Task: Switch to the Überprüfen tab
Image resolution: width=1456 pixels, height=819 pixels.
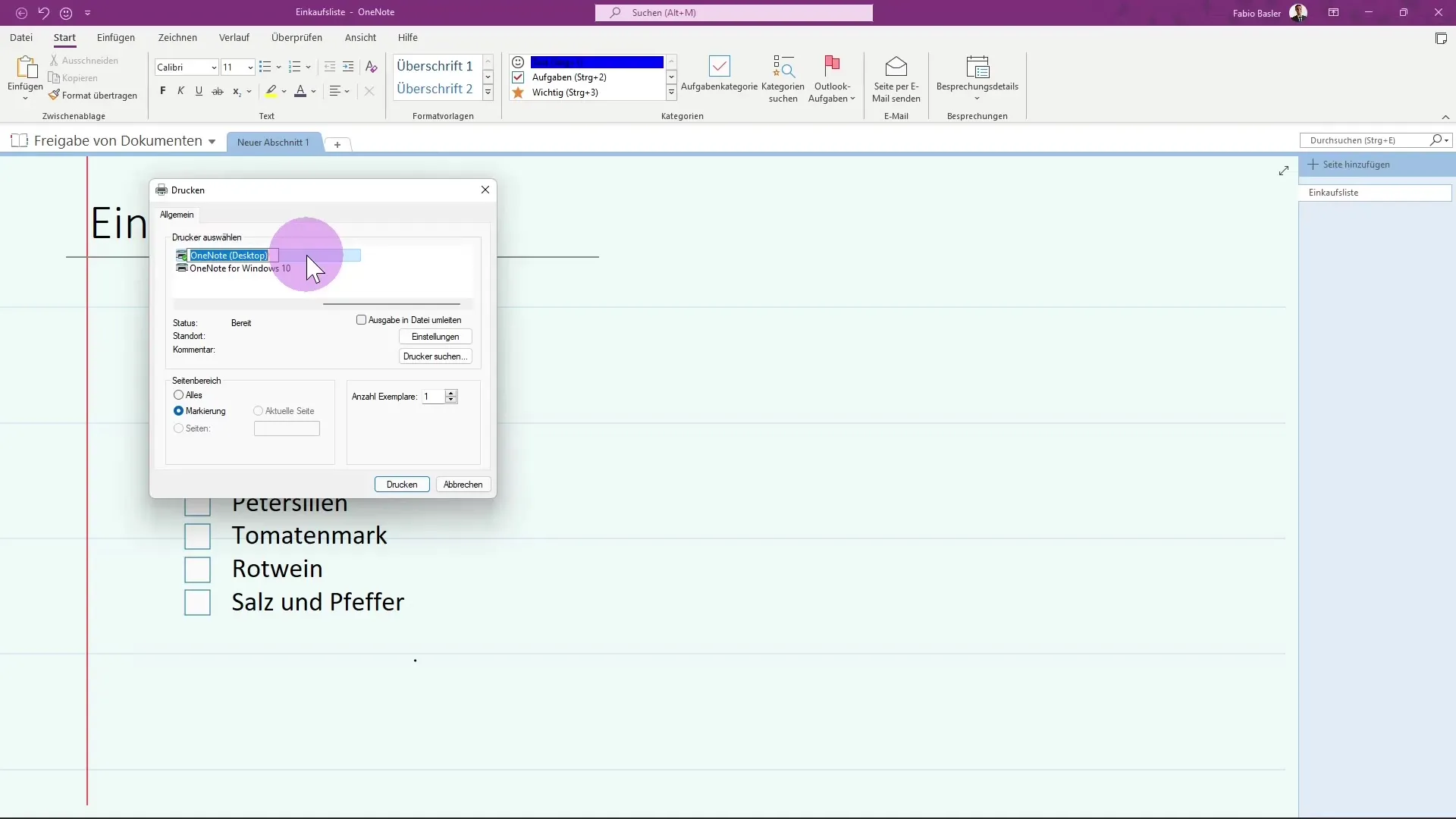Action: pyautogui.click(x=297, y=37)
